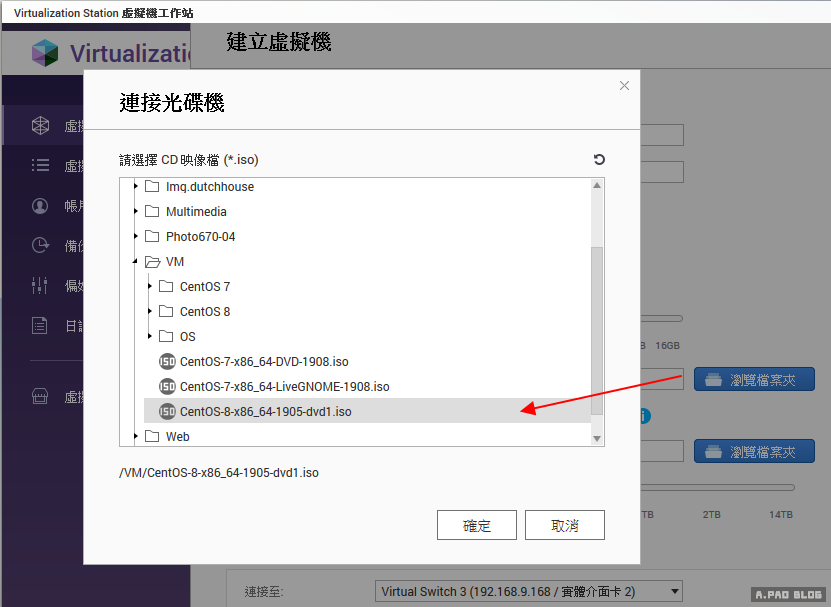Click the log document icon in sidebar
This screenshot has width=831, height=607.
(40, 325)
